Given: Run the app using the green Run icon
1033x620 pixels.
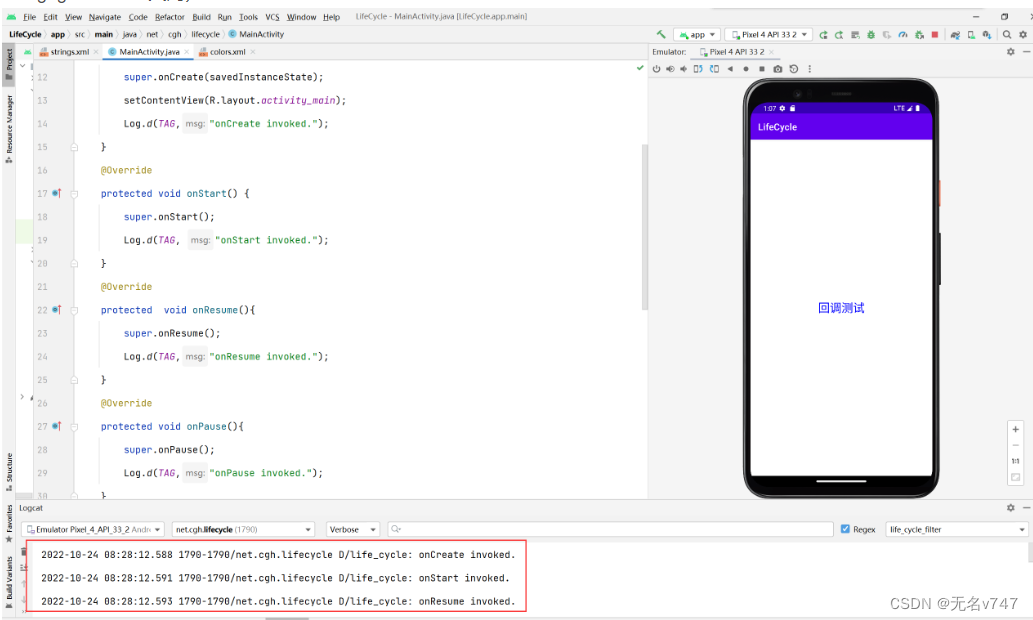Looking at the screenshot, I should point(824,33).
